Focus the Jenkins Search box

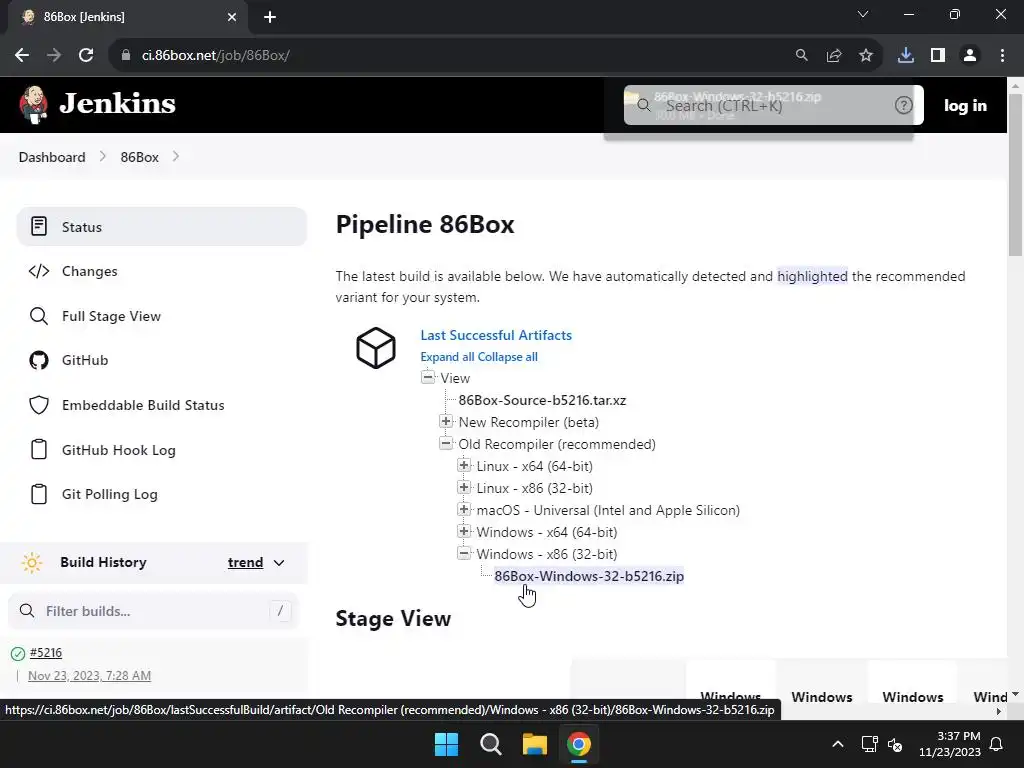(773, 105)
